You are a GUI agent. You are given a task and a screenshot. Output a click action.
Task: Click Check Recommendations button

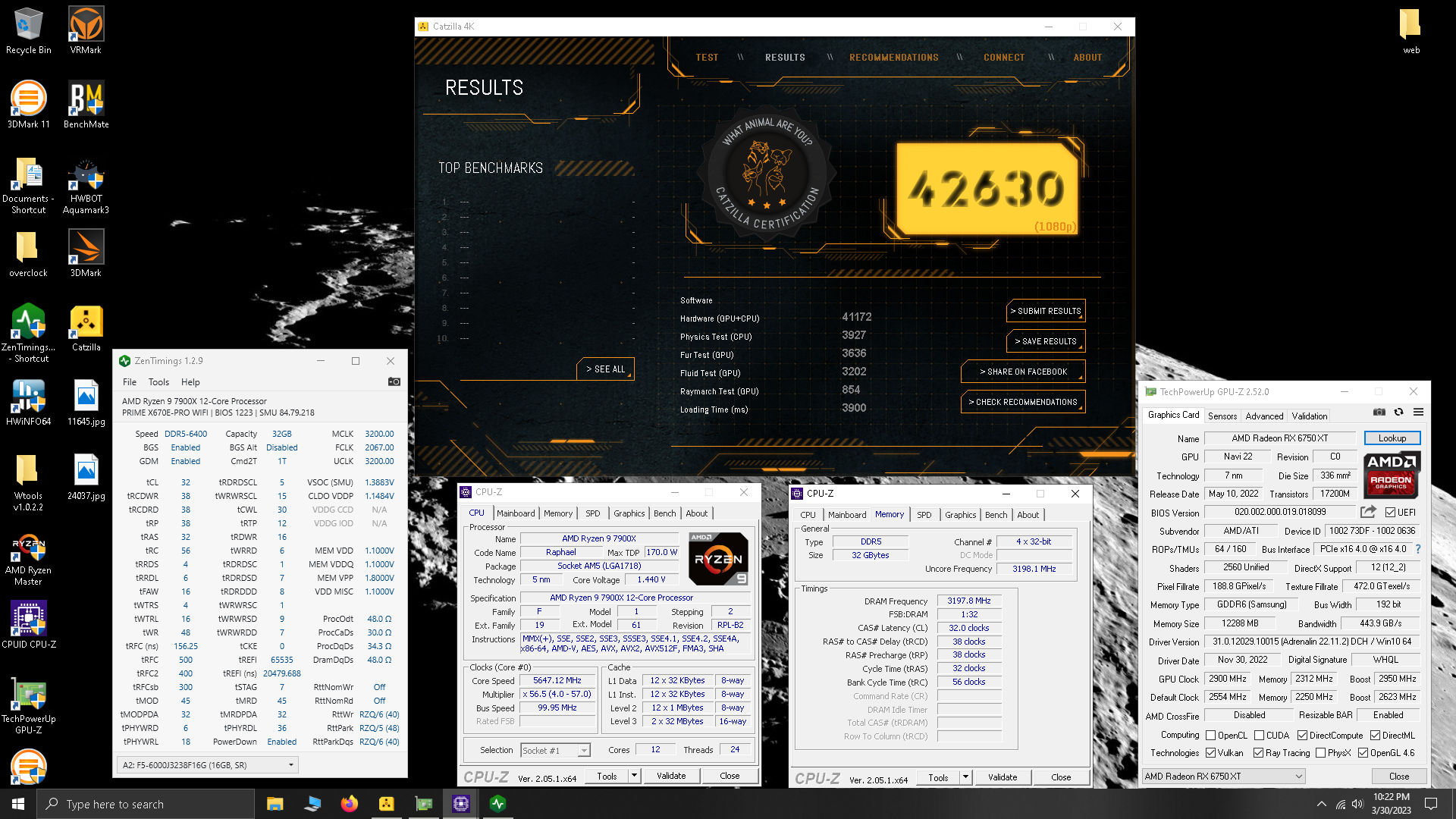click(1023, 402)
